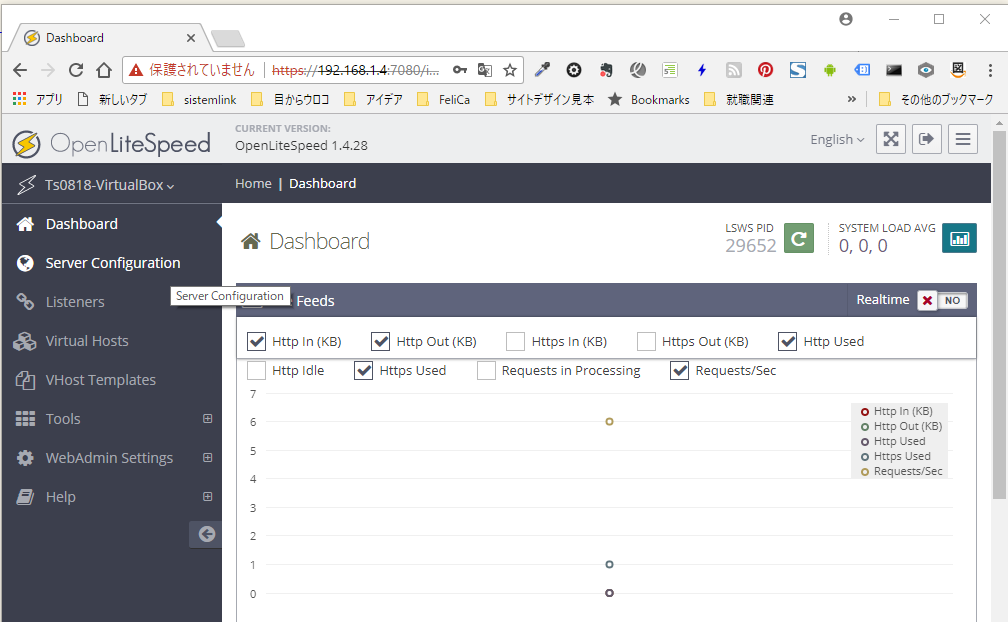
Task: Click the page vertical scrollbar
Action: 999,315
